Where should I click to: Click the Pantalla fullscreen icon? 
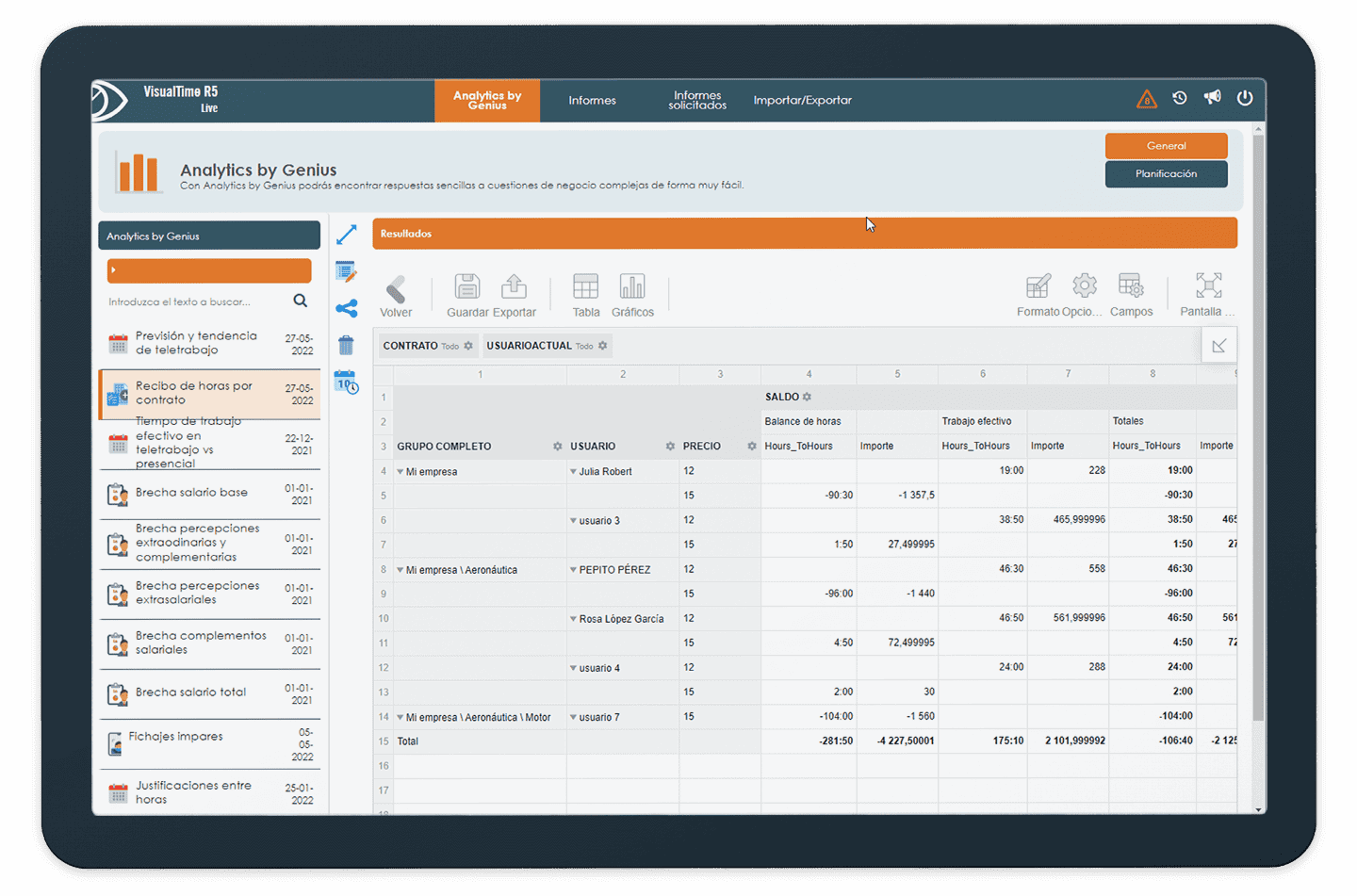tap(1208, 286)
